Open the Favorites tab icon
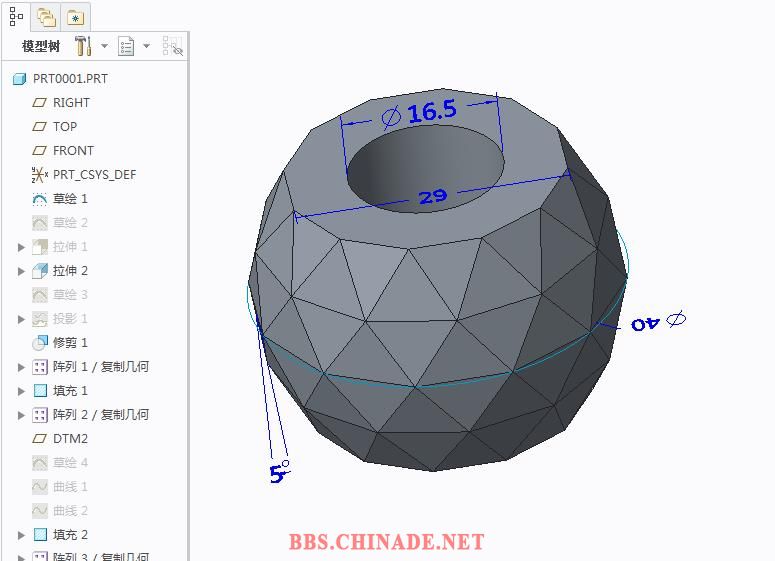Screen dimensions: 775x561 (x=76, y=18)
